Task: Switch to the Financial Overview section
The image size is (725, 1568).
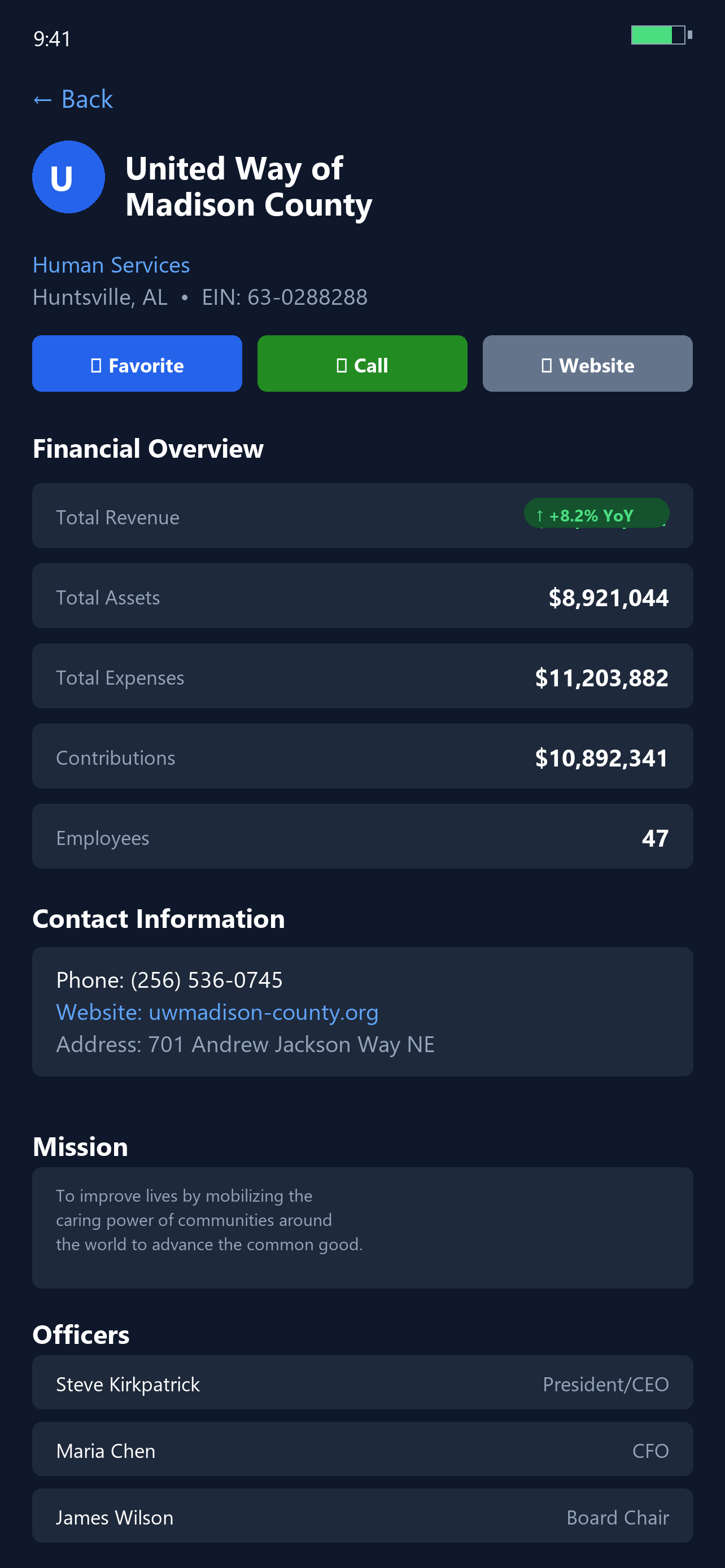Action: (x=148, y=449)
